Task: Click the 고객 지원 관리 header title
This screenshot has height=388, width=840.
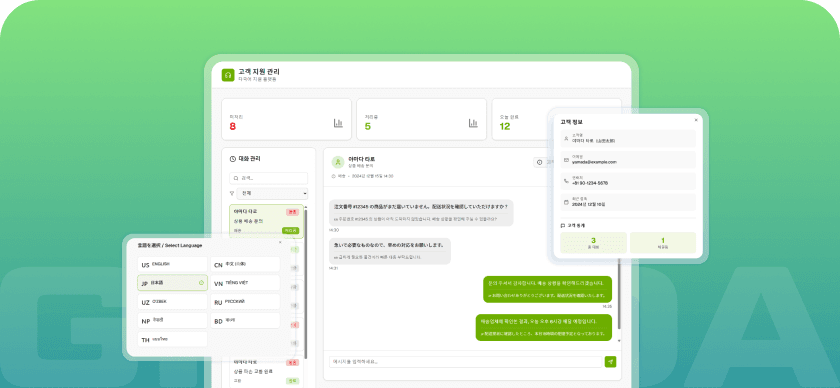Action: tap(259, 72)
